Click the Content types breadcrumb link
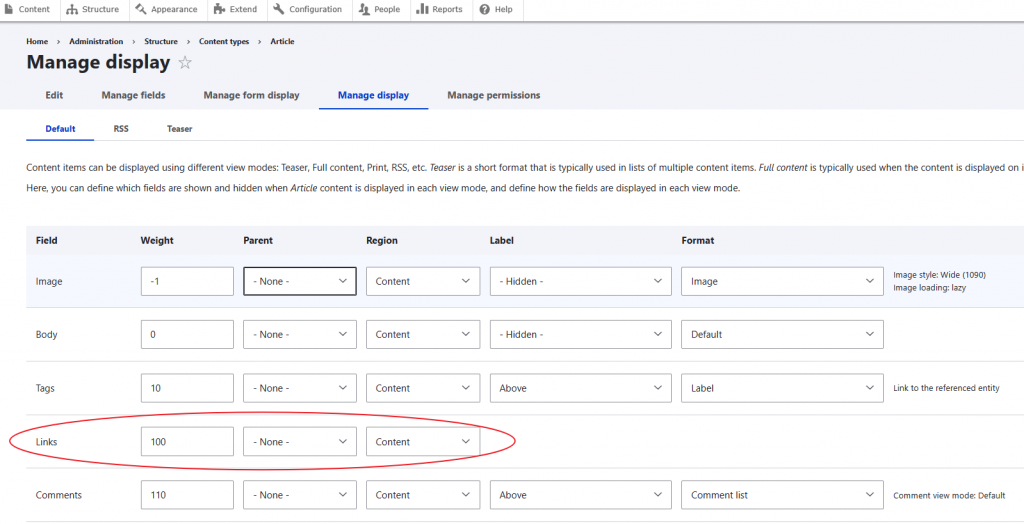 224,42
